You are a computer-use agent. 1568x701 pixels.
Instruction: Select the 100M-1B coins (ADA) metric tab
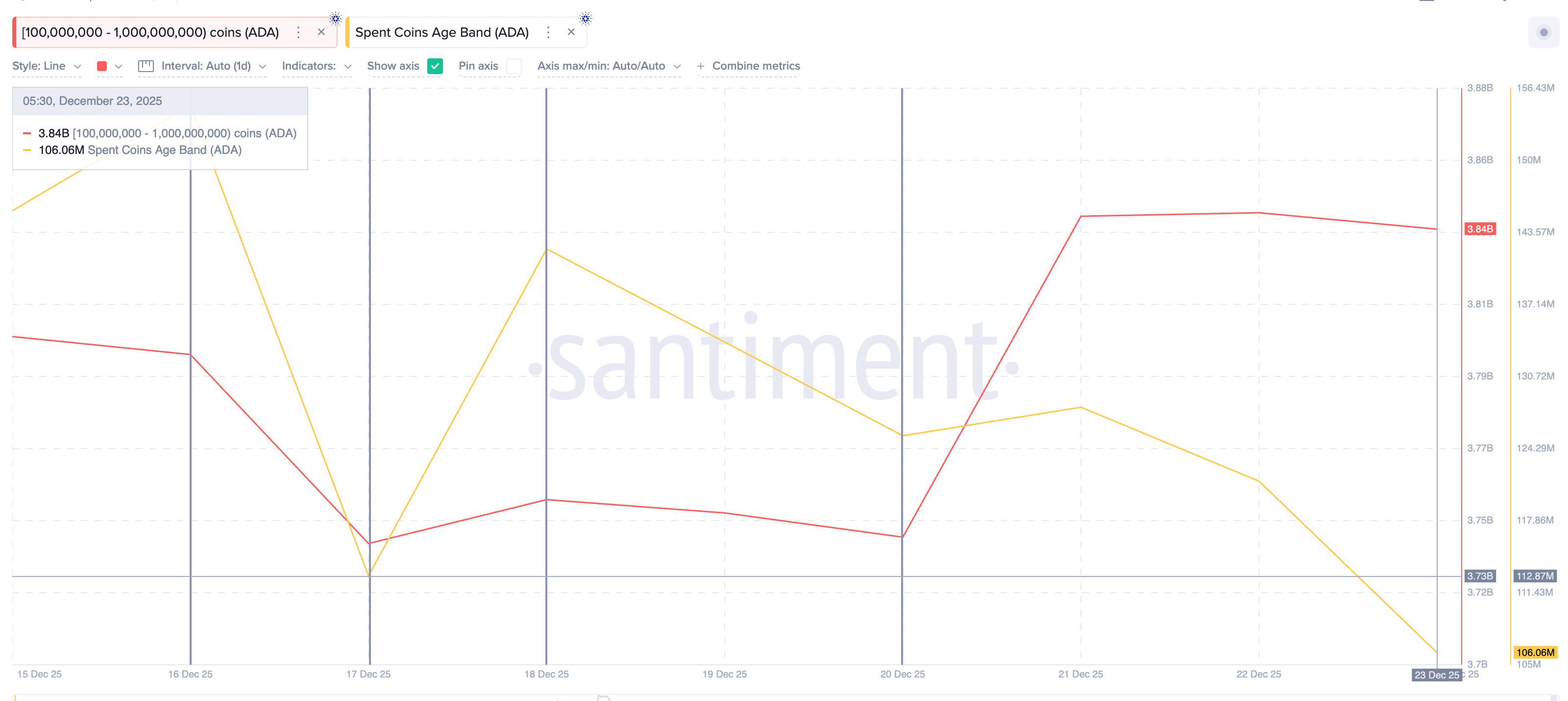point(150,32)
